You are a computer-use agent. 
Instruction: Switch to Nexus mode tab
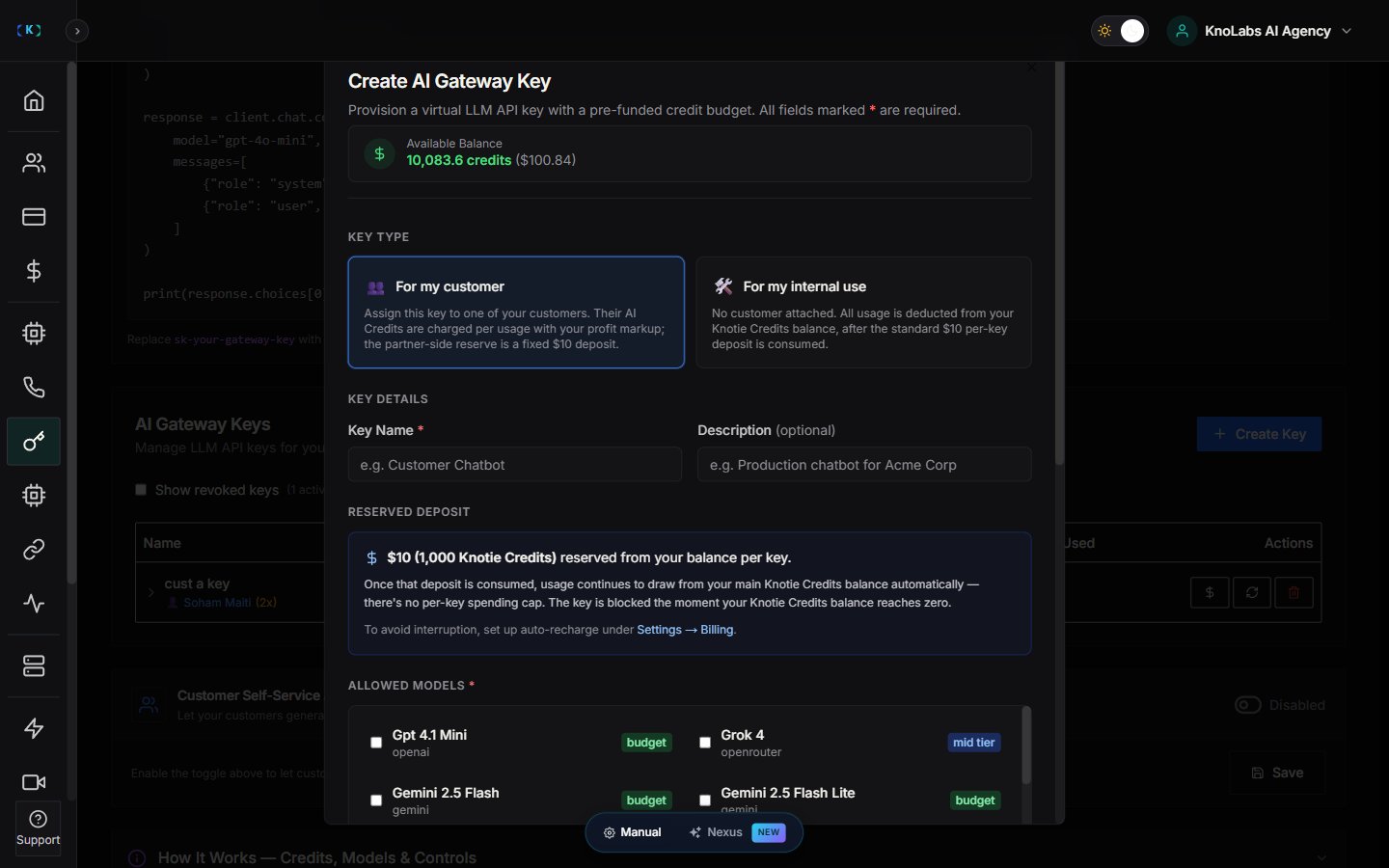(737, 832)
